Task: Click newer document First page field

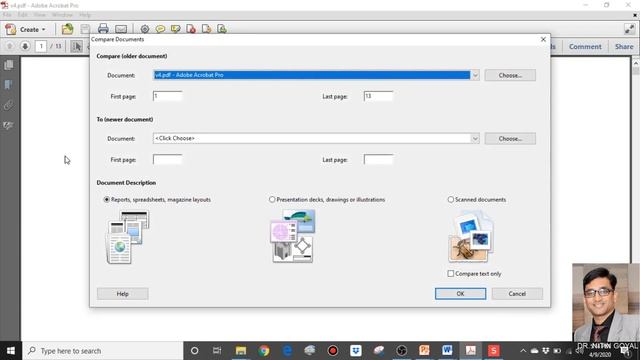Action: tap(167, 159)
